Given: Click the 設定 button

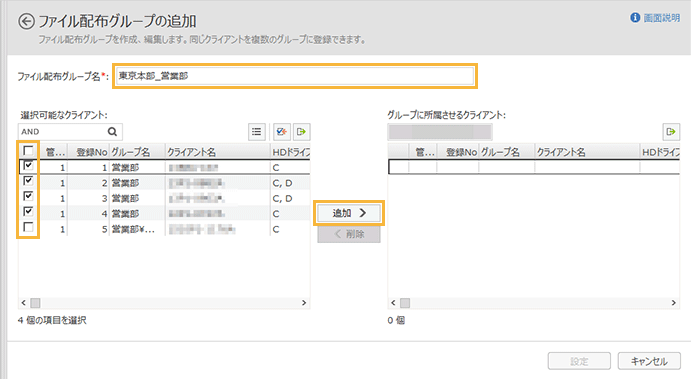Looking at the screenshot, I should click(x=579, y=361).
